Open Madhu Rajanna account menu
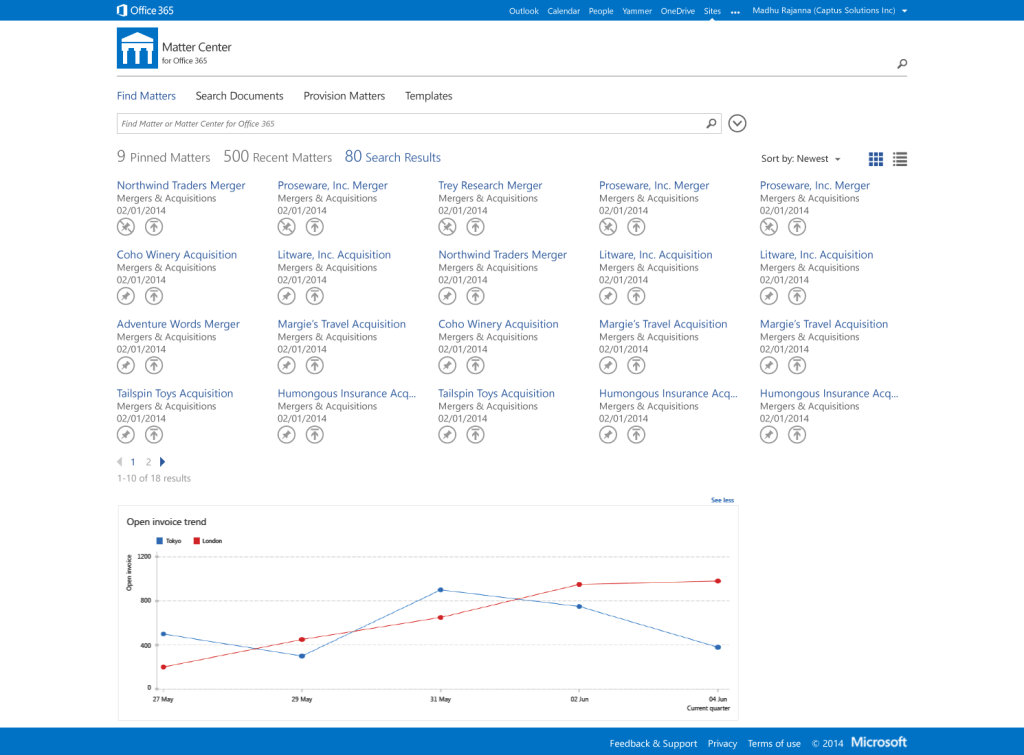The width and height of the screenshot is (1024, 755). (829, 11)
